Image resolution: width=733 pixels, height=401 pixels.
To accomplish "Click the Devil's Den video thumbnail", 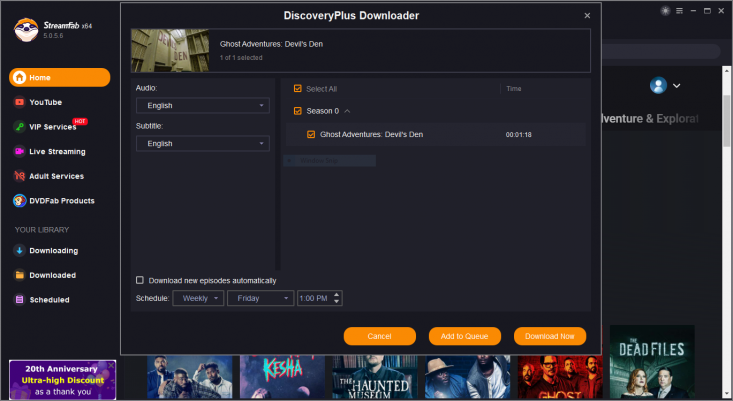I will (x=170, y=50).
